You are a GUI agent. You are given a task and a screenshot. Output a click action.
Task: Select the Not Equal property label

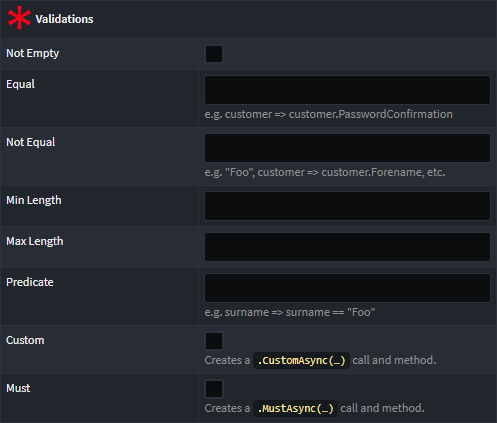[x=31, y=142]
